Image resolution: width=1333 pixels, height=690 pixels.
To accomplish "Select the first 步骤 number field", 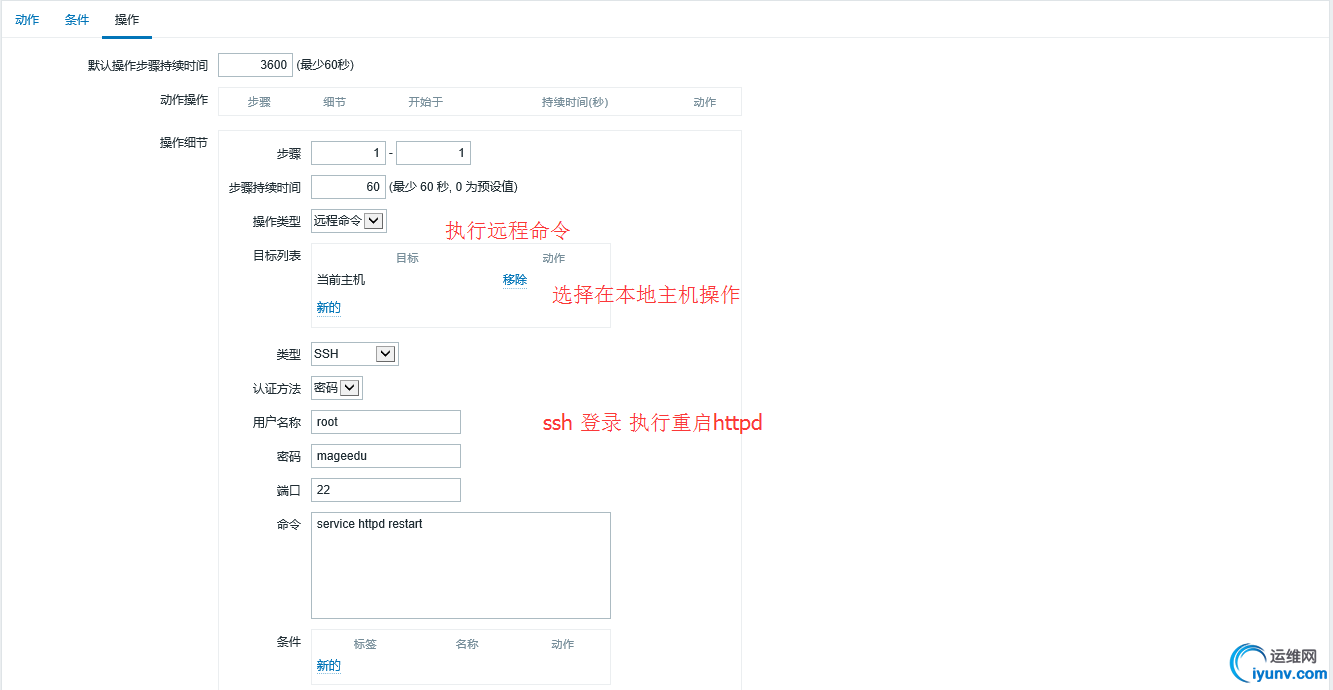I will tap(347, 152).
